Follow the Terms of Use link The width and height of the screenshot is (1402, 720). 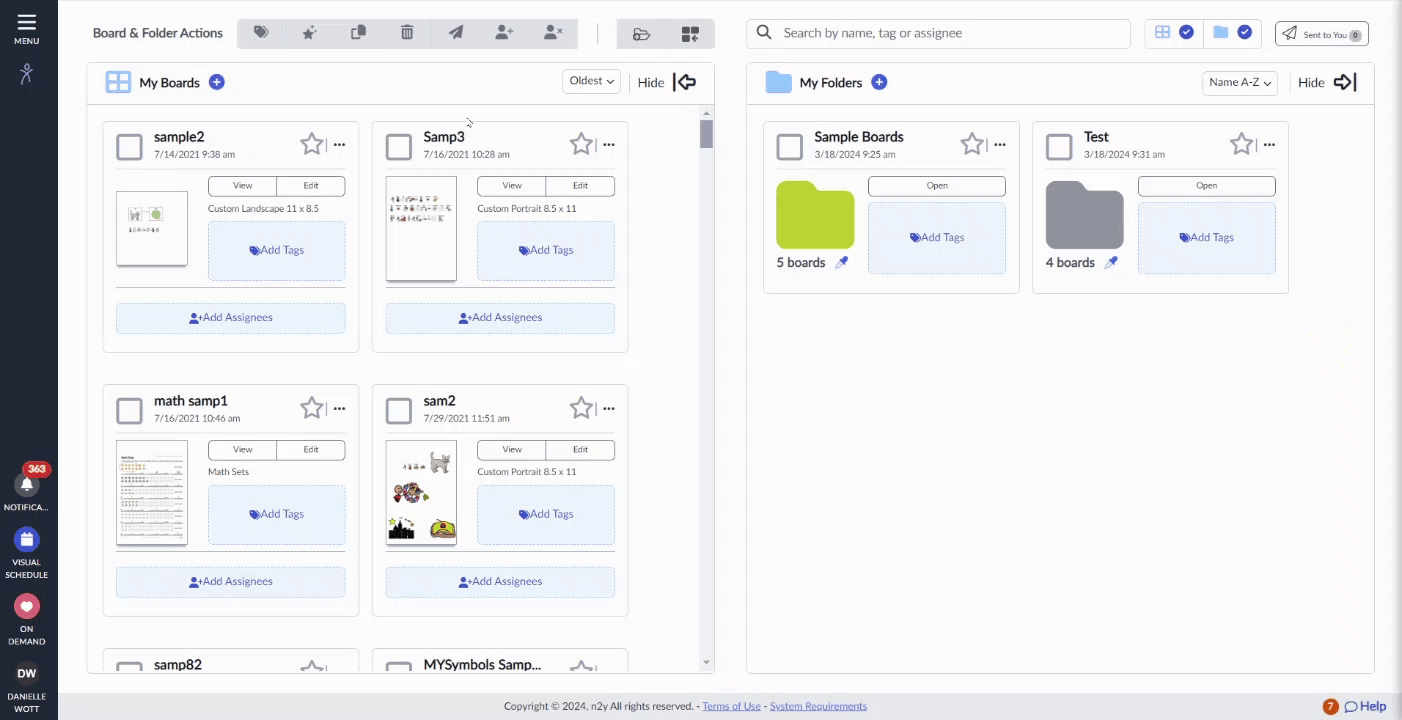pyautogui.click(x=731, y=706)
